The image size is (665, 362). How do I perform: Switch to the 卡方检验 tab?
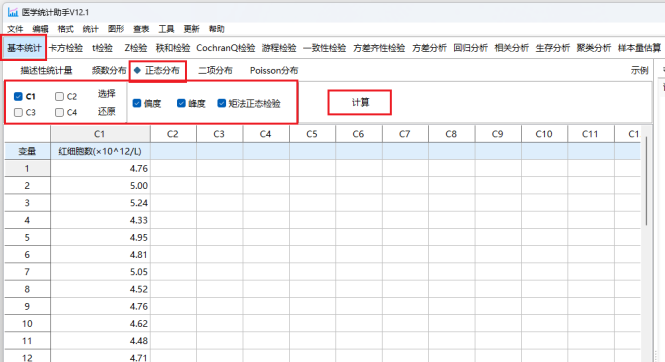coord(66,48)
